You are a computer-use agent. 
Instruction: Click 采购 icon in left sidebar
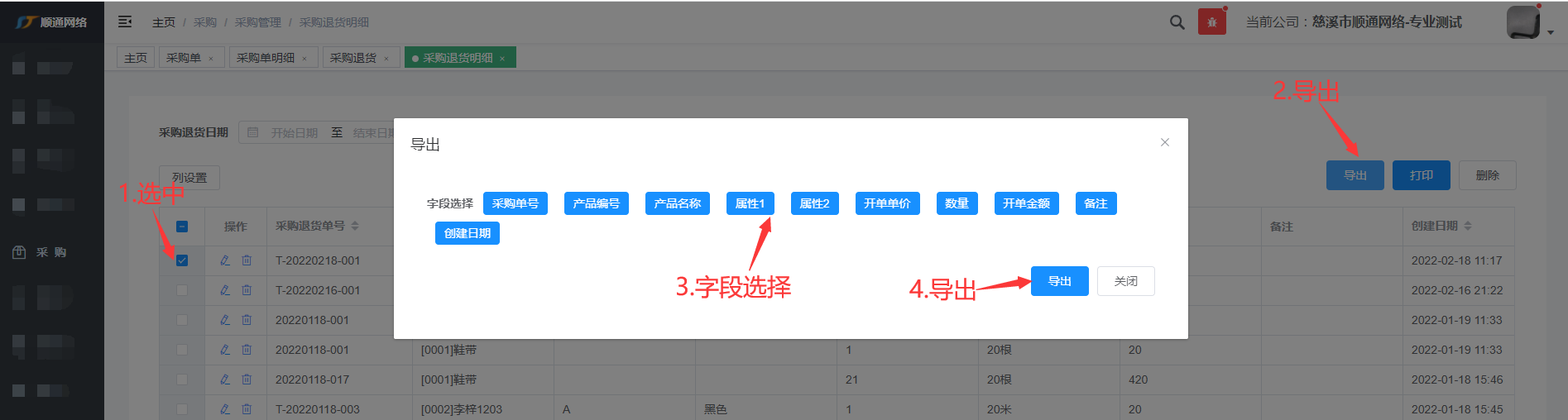point(19,252)
